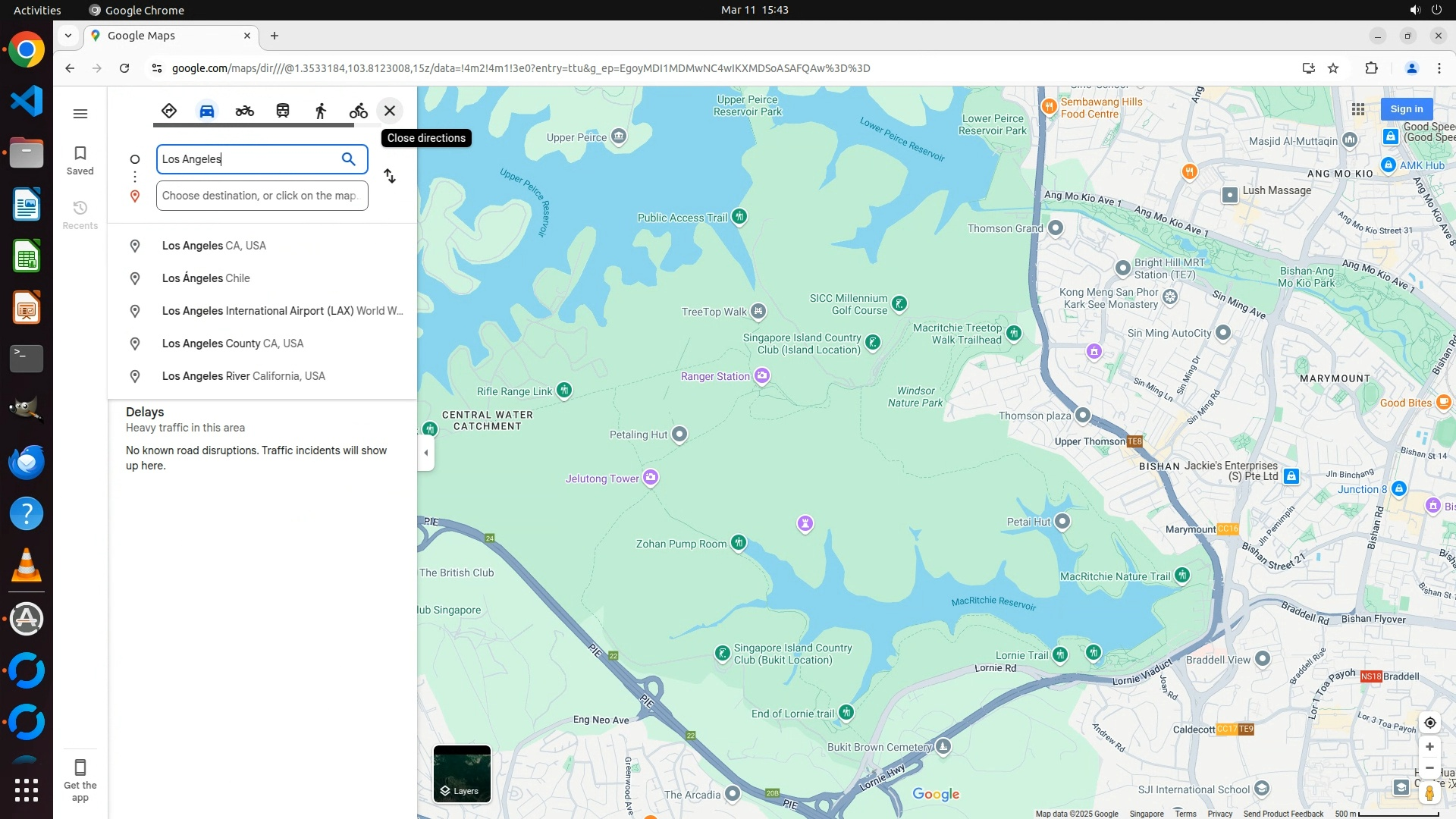Select the Two-wheeler motorcycle mode icon
Image resolution: width=1456 pixels, height=819 pixels.
coord(244,111)
